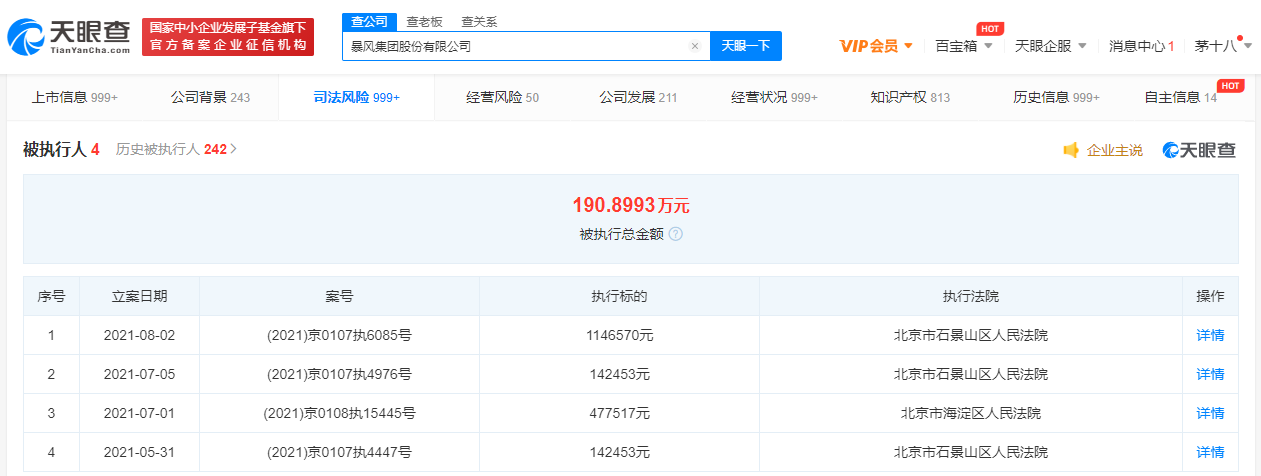The height and width of the screenshot is (476, 1261).
Task: Click the TianYanCha logo icon
Action: coord(28,37)
